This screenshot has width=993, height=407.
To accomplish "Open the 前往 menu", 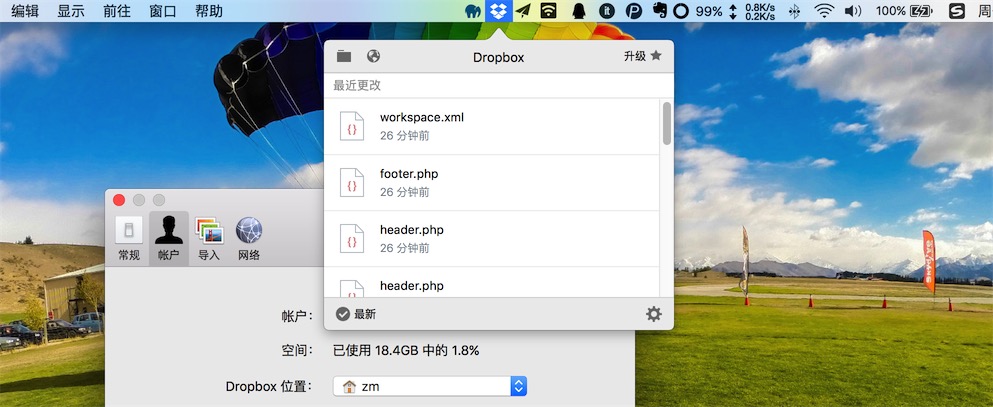I will (x=117, y=11).
